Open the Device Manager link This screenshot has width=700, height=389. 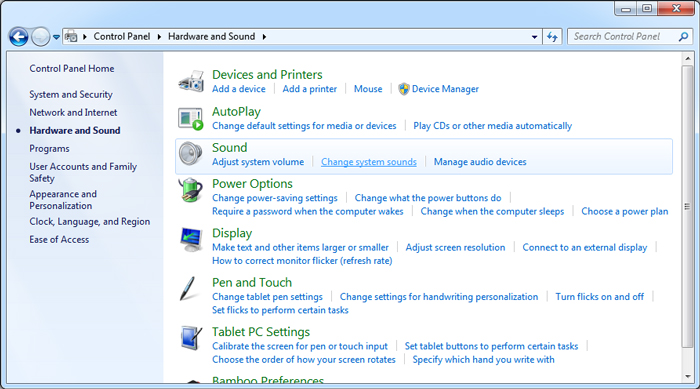click(445, 89)
